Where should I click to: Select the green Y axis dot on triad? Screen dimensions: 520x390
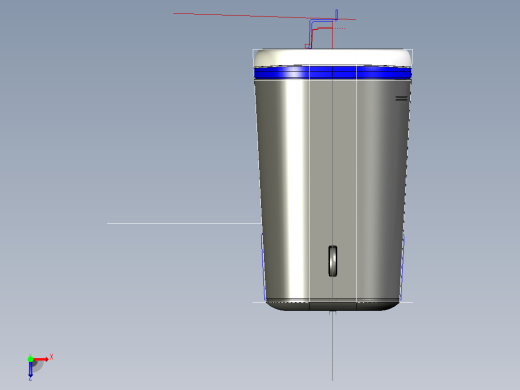click(x=30, y=359)
